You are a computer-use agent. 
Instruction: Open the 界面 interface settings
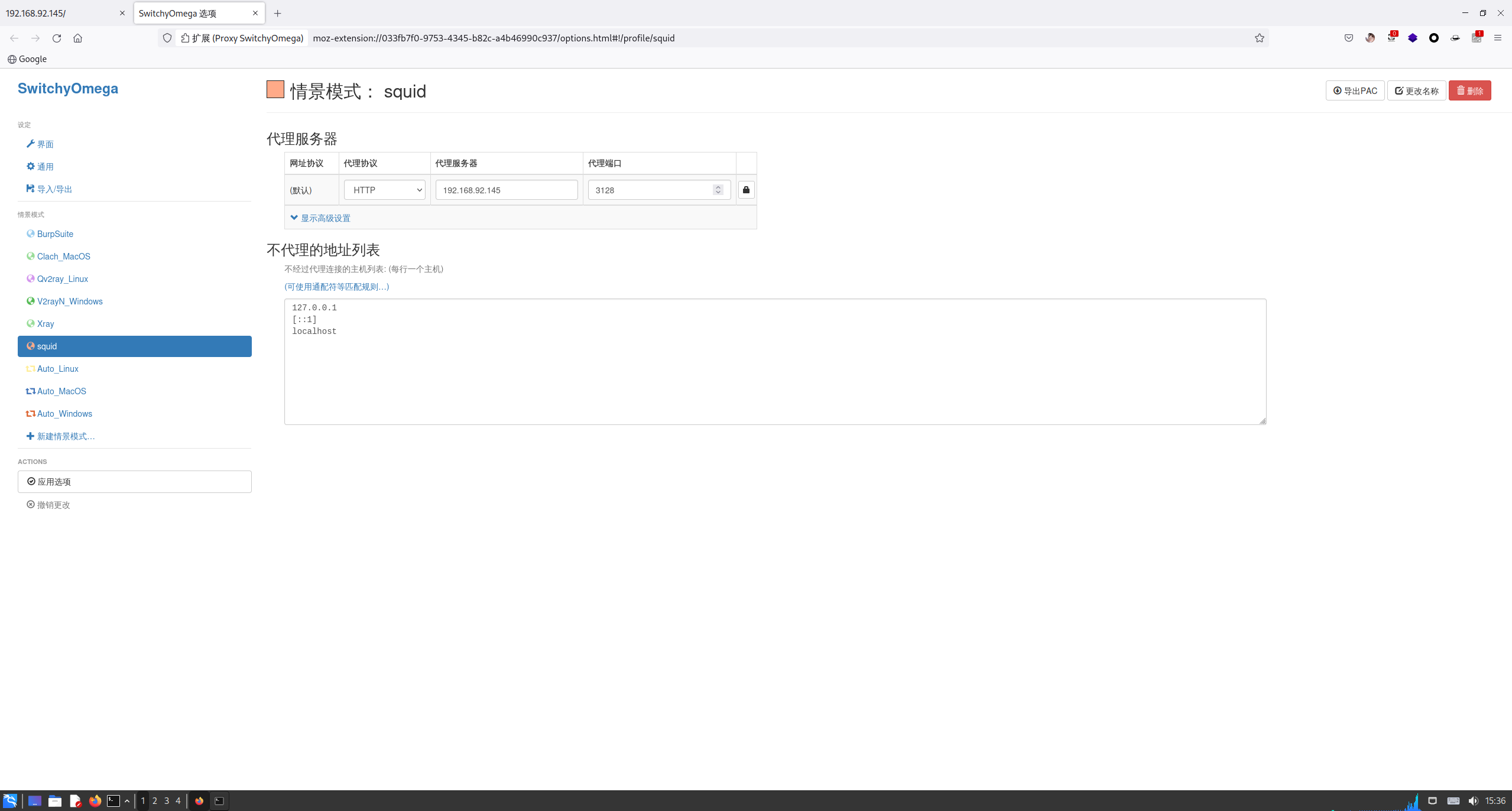pos(40,144)
